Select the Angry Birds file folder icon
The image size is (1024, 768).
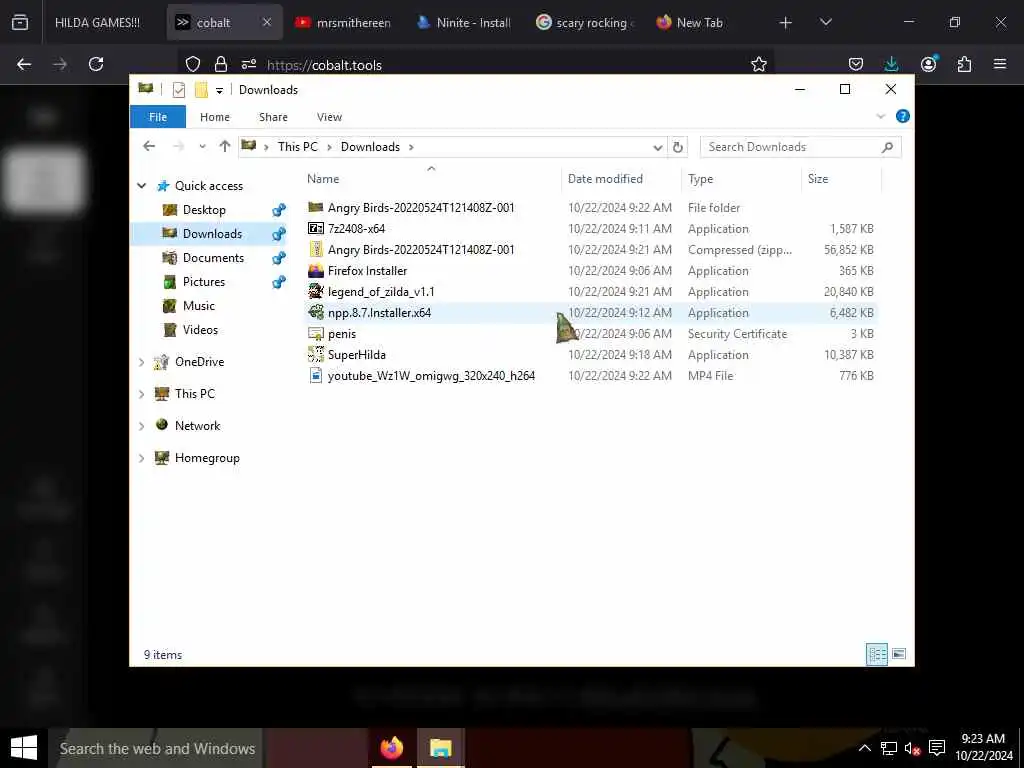click(316, 208)
